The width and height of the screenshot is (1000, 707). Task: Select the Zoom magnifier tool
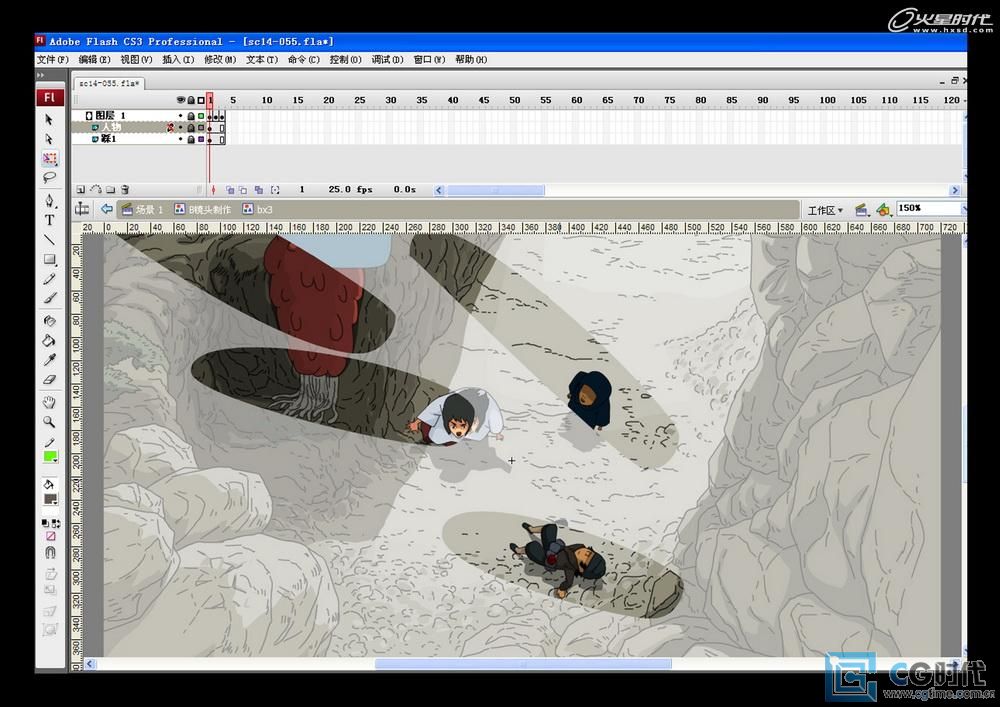[x=49, y=422]
